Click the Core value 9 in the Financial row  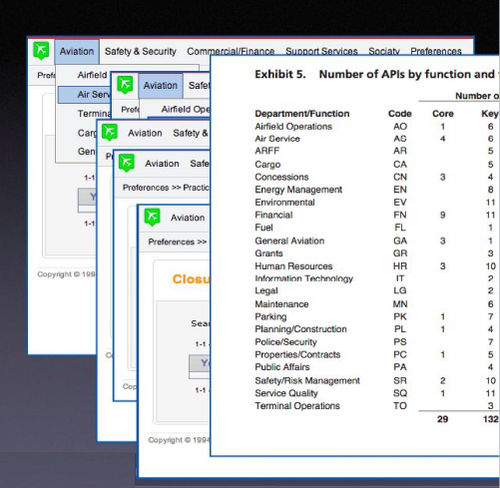pos(443,215)
